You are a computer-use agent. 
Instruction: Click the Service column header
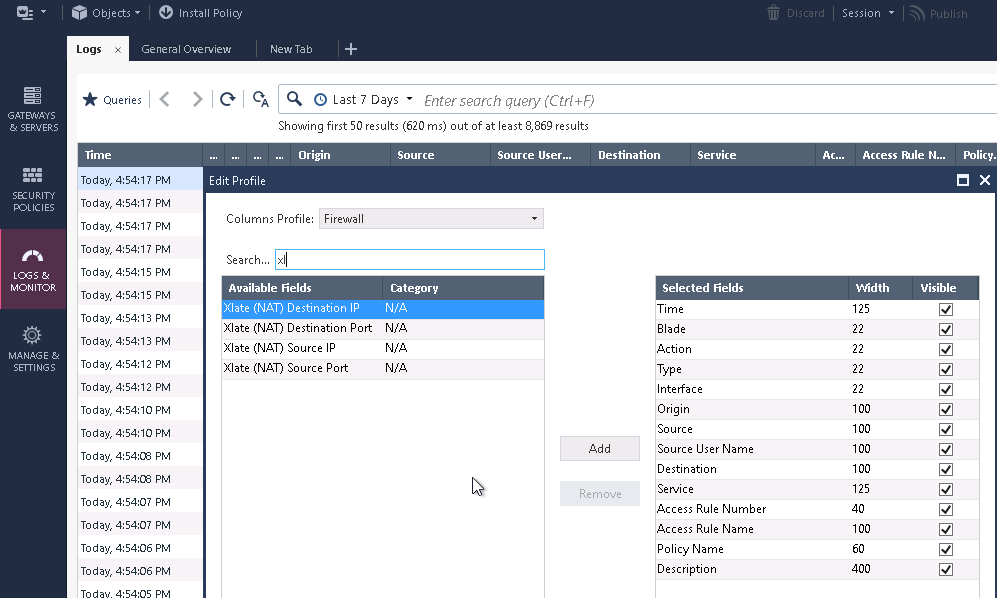752,155
